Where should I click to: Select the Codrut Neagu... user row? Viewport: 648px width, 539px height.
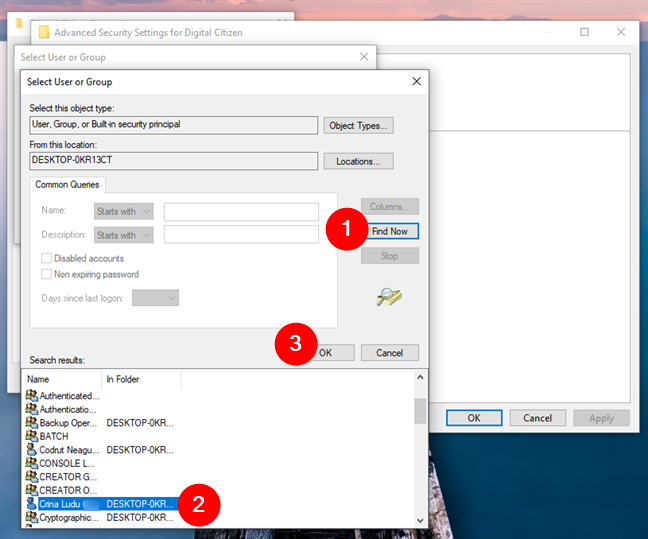[100, 450]
